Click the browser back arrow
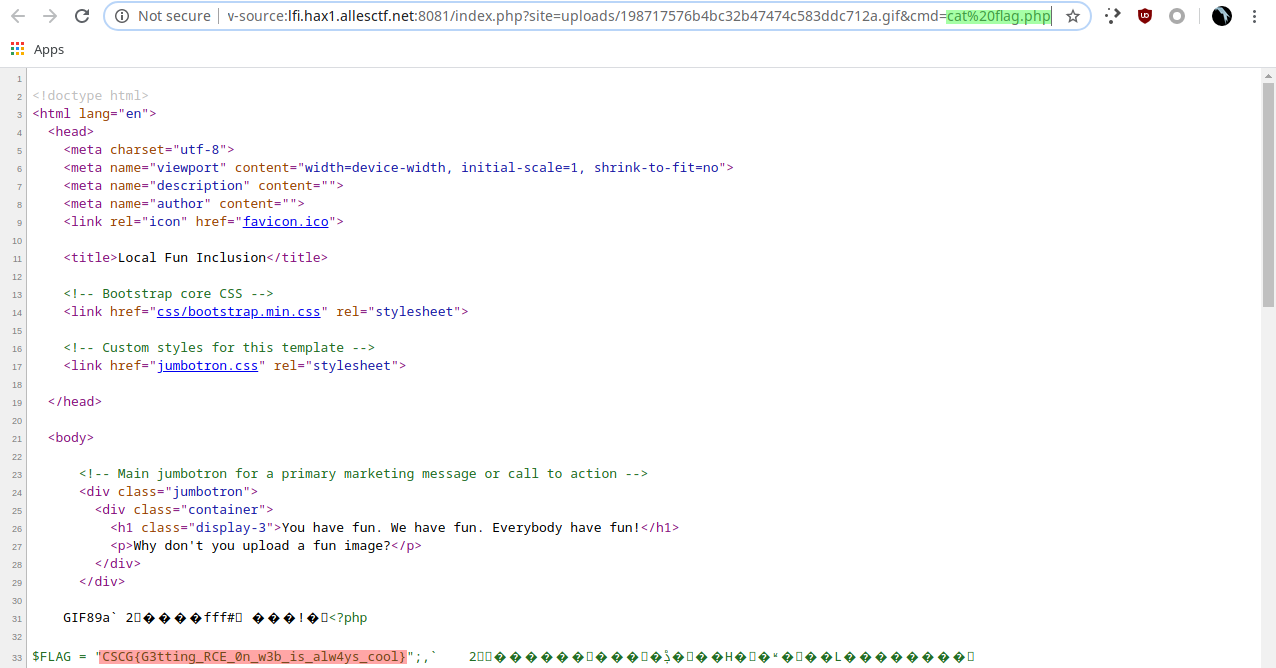 pyautogui.click(x=18, y=16)
